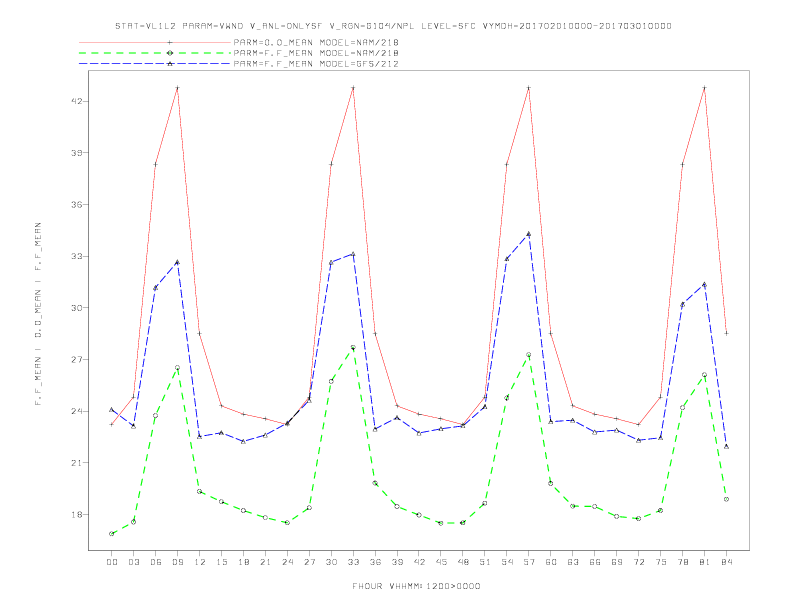Screen dimensions: 792x612
Task: Click x-axis forecast hour label 06
Action: pyautogui.click(x=156, y=562)
